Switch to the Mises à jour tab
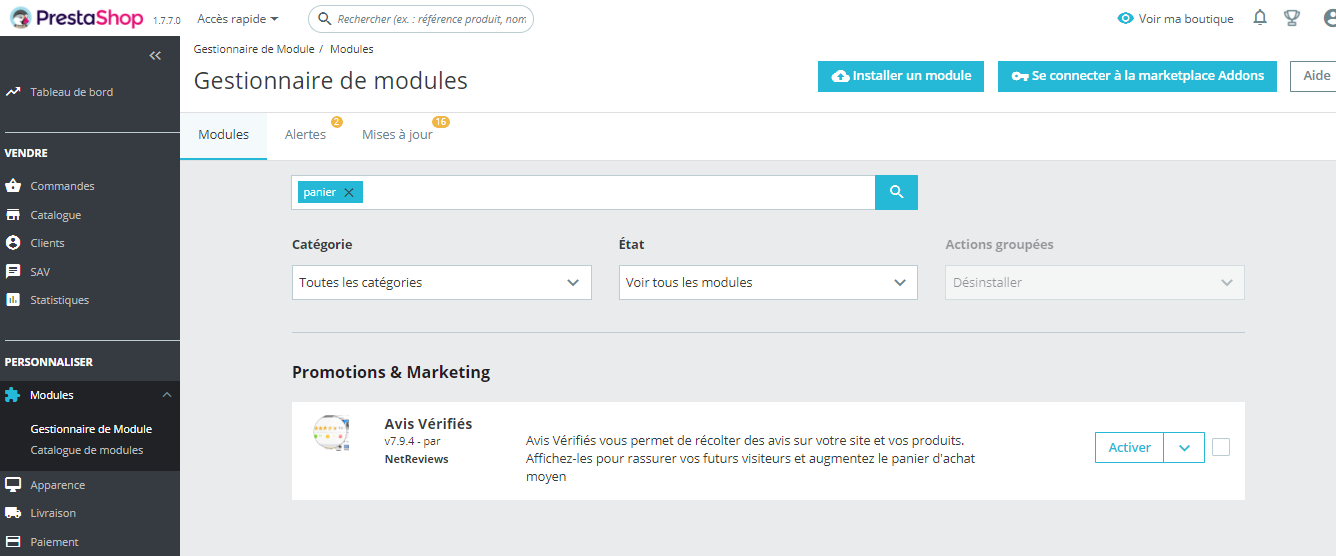Image resolution: width=1336 pixels, height=556 pixels. pyautogui.click(x=397, y=134)
